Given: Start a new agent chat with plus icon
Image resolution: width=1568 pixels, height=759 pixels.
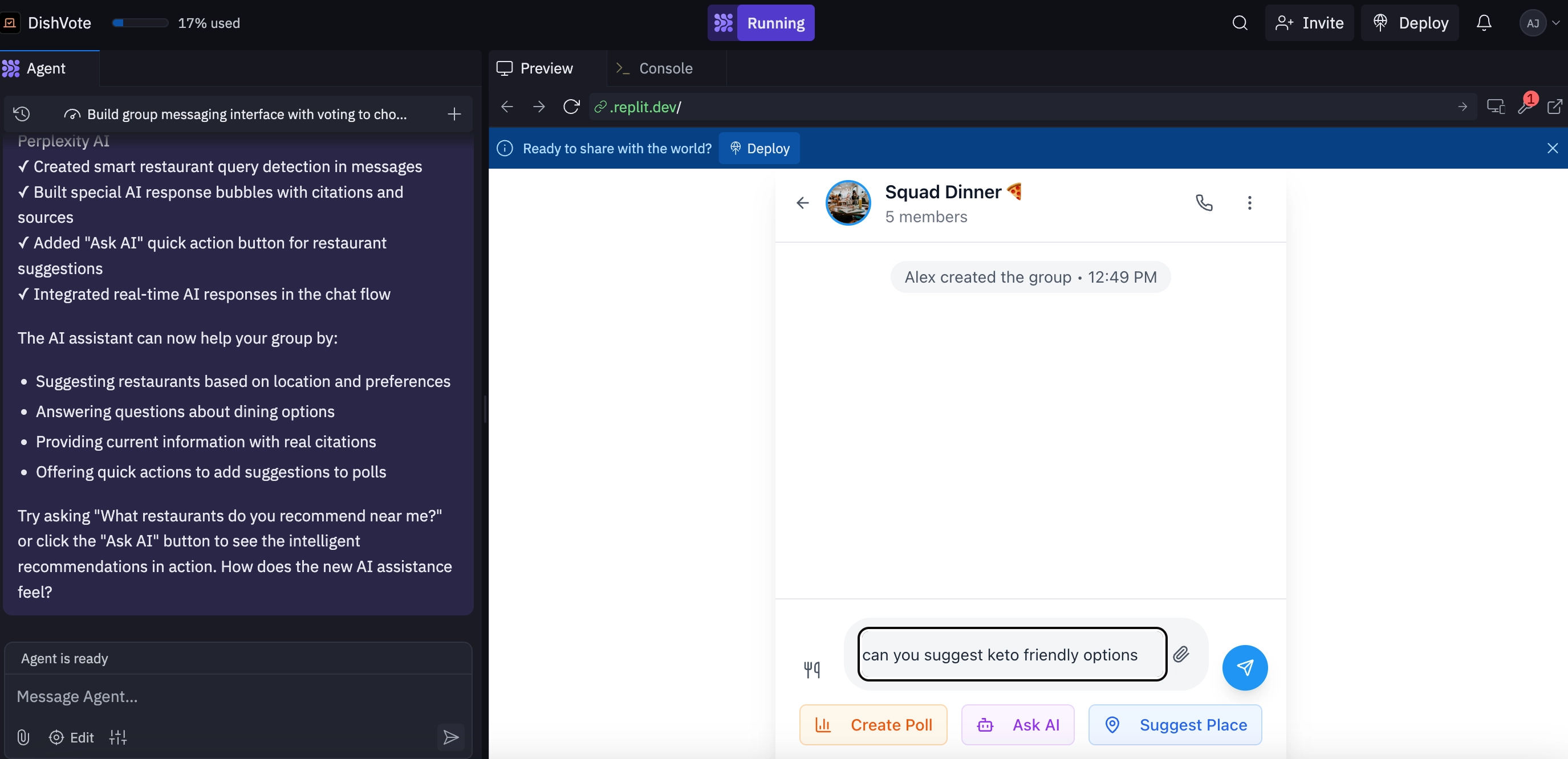Looking at the screenshot, I should click(x=454, y=114).
